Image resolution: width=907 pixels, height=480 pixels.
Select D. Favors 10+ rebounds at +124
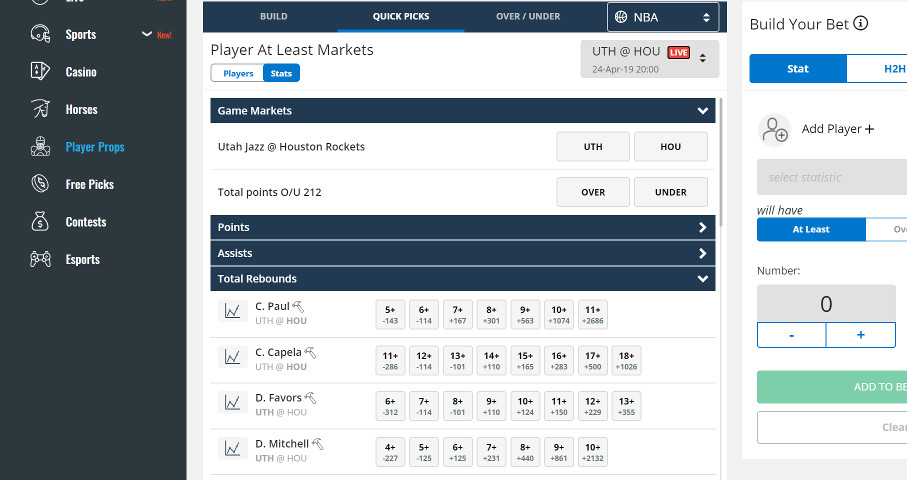525,406
